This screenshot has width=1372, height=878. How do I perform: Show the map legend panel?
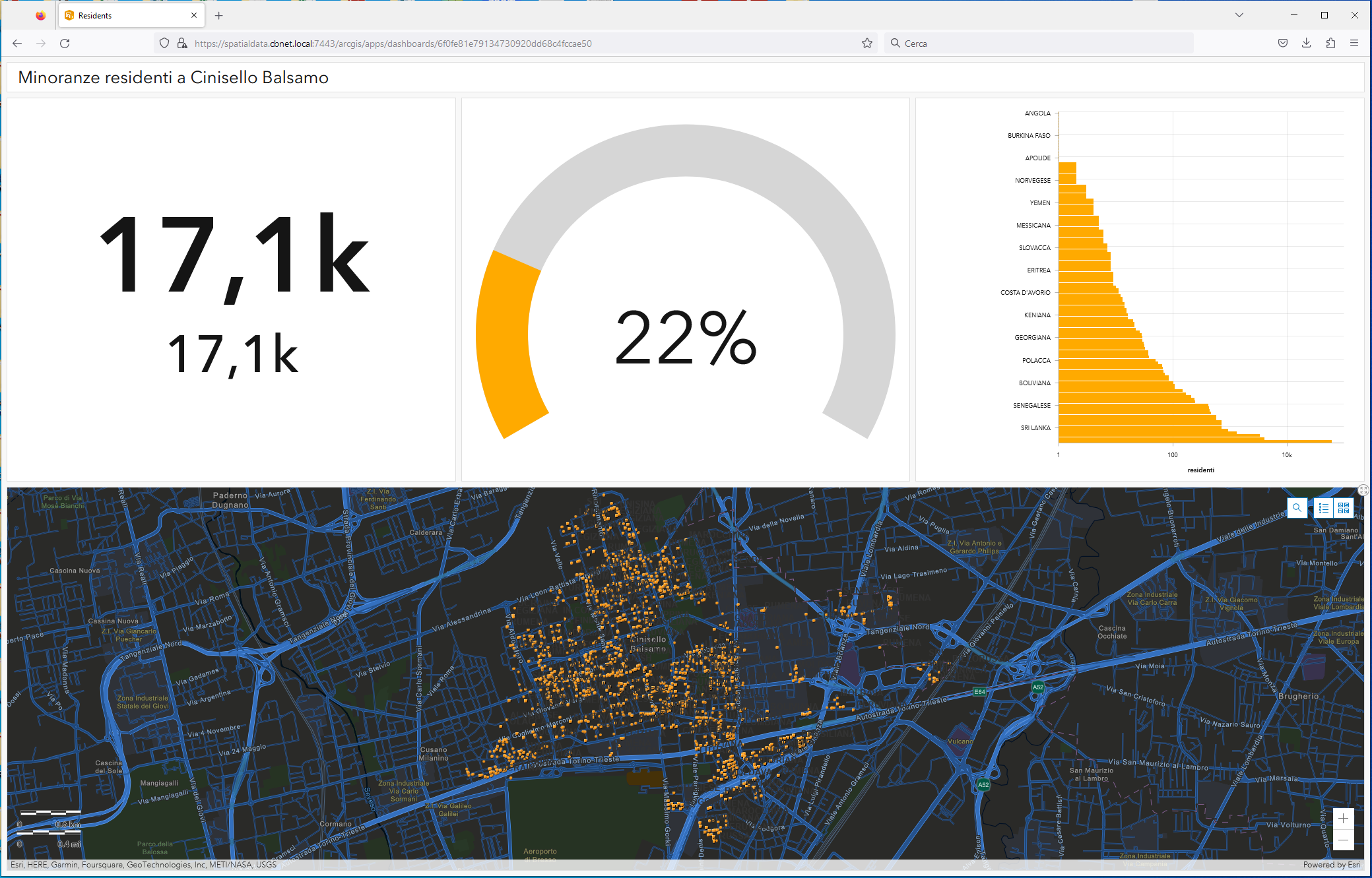coord(1324,508)
